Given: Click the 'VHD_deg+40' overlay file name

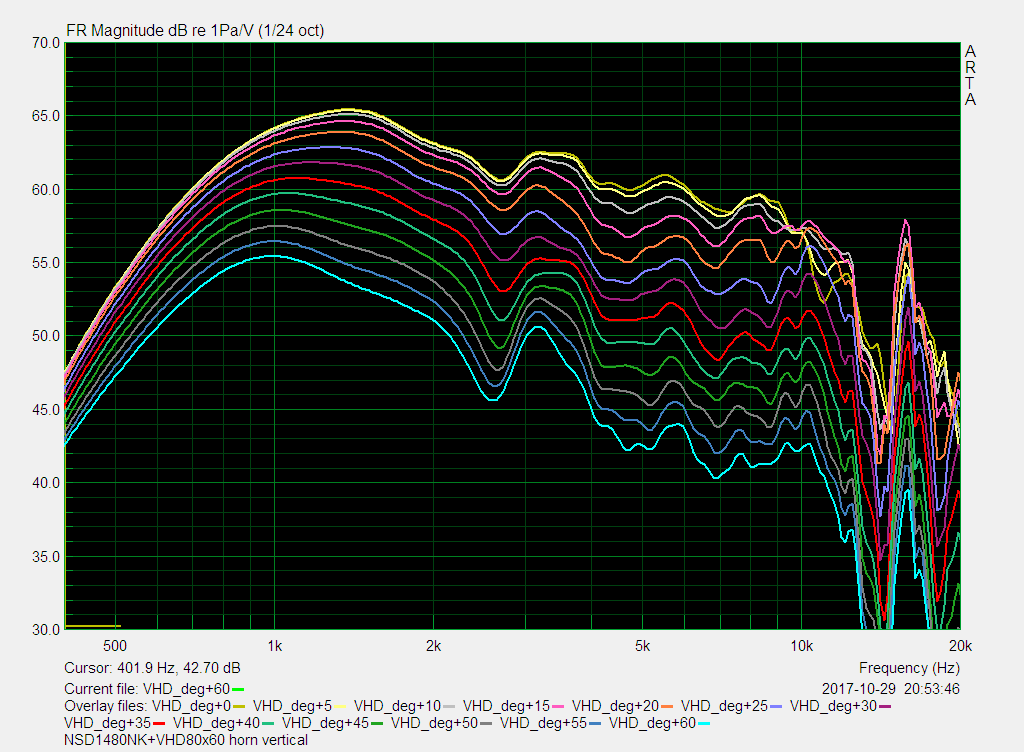Looking at the screenshot, I should click(217, 723).
